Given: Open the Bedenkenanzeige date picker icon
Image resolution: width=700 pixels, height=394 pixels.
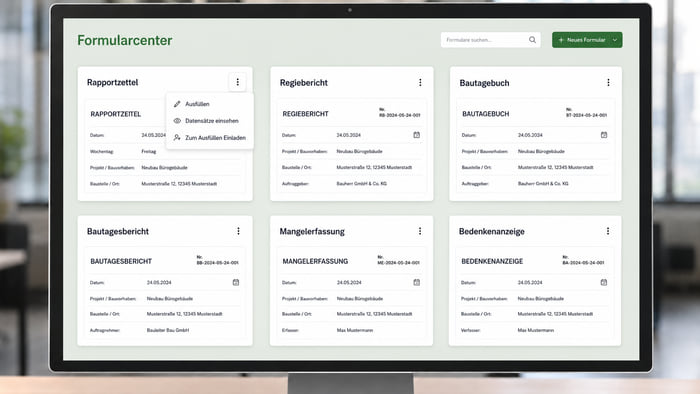Looking at the screenshot, I should point(604,282).
